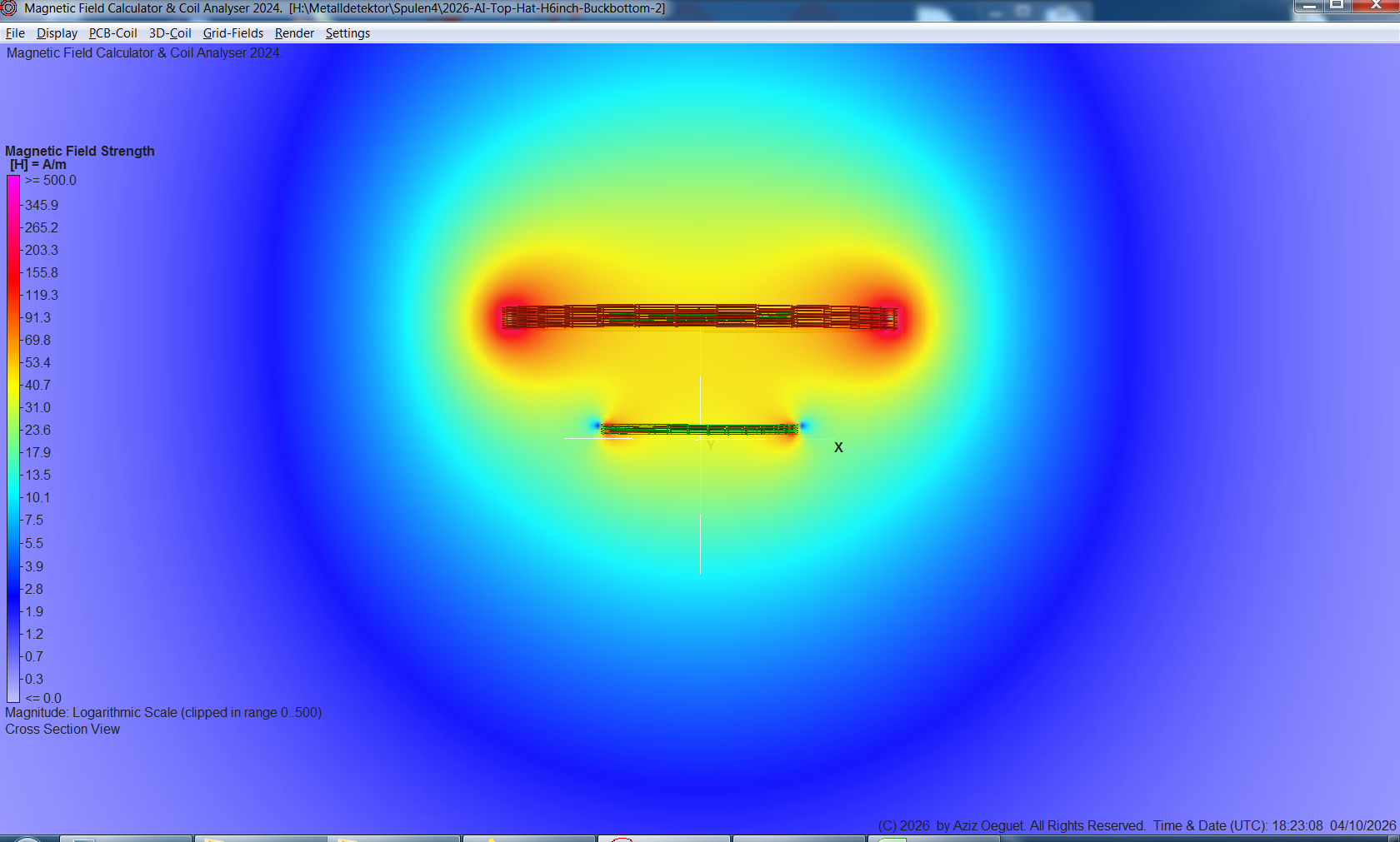Open the File menu
Screen dimensions: 1400x842
(x=14, y=33)
